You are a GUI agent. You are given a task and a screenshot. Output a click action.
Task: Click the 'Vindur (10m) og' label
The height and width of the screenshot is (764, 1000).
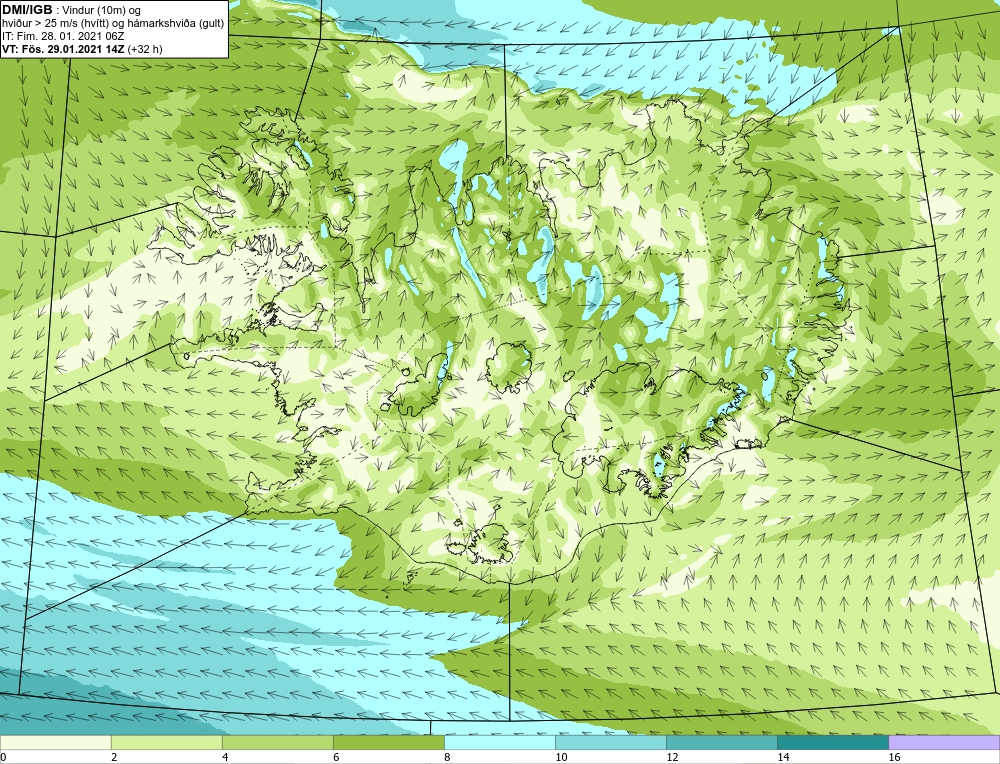[x=102, y=10]
